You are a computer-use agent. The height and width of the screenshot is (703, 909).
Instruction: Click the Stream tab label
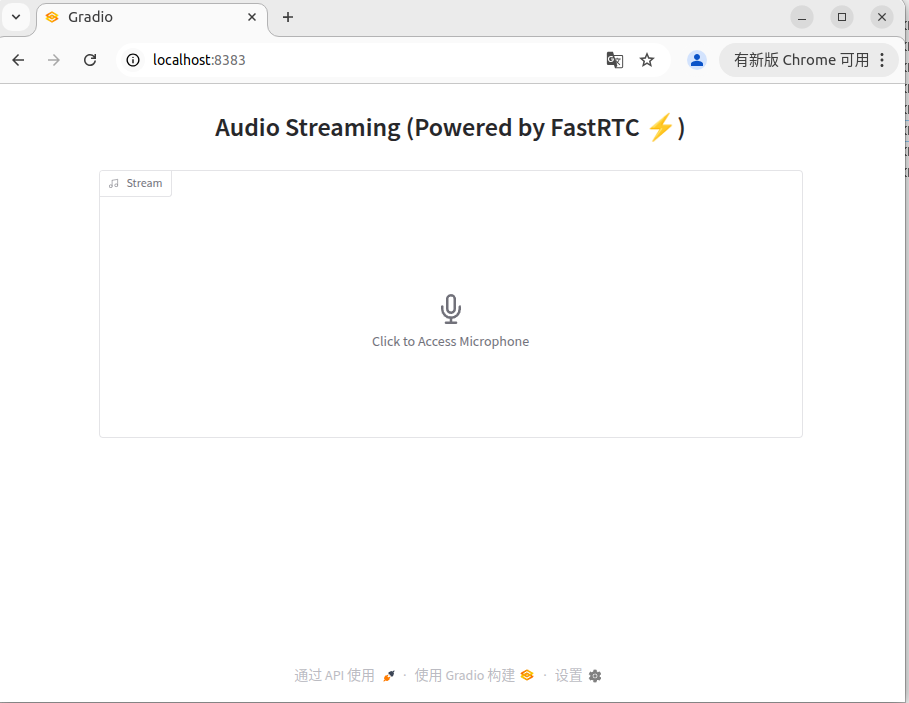click(x=142, y=183)
